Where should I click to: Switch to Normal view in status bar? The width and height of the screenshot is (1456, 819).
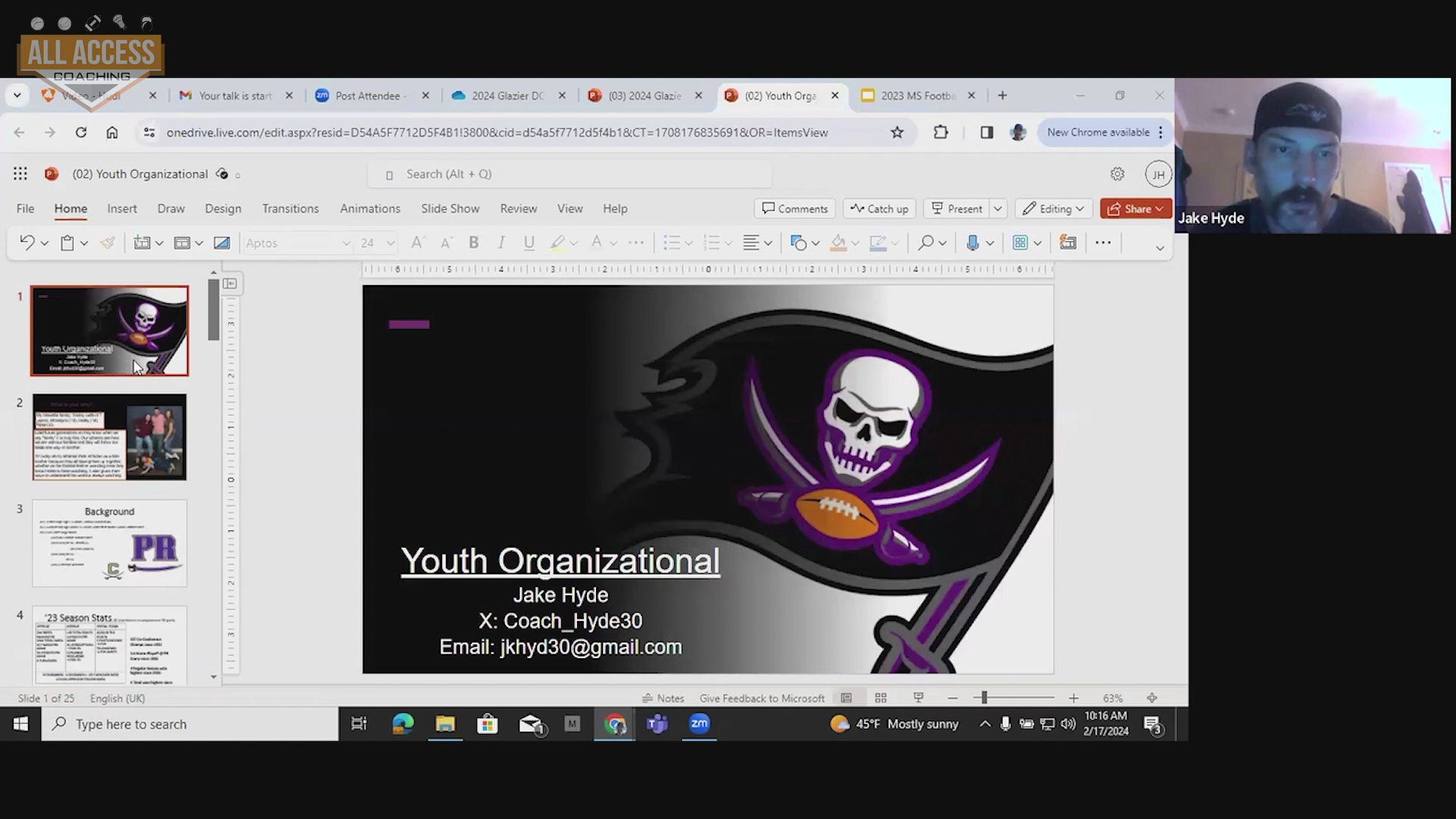pos(846,698)
